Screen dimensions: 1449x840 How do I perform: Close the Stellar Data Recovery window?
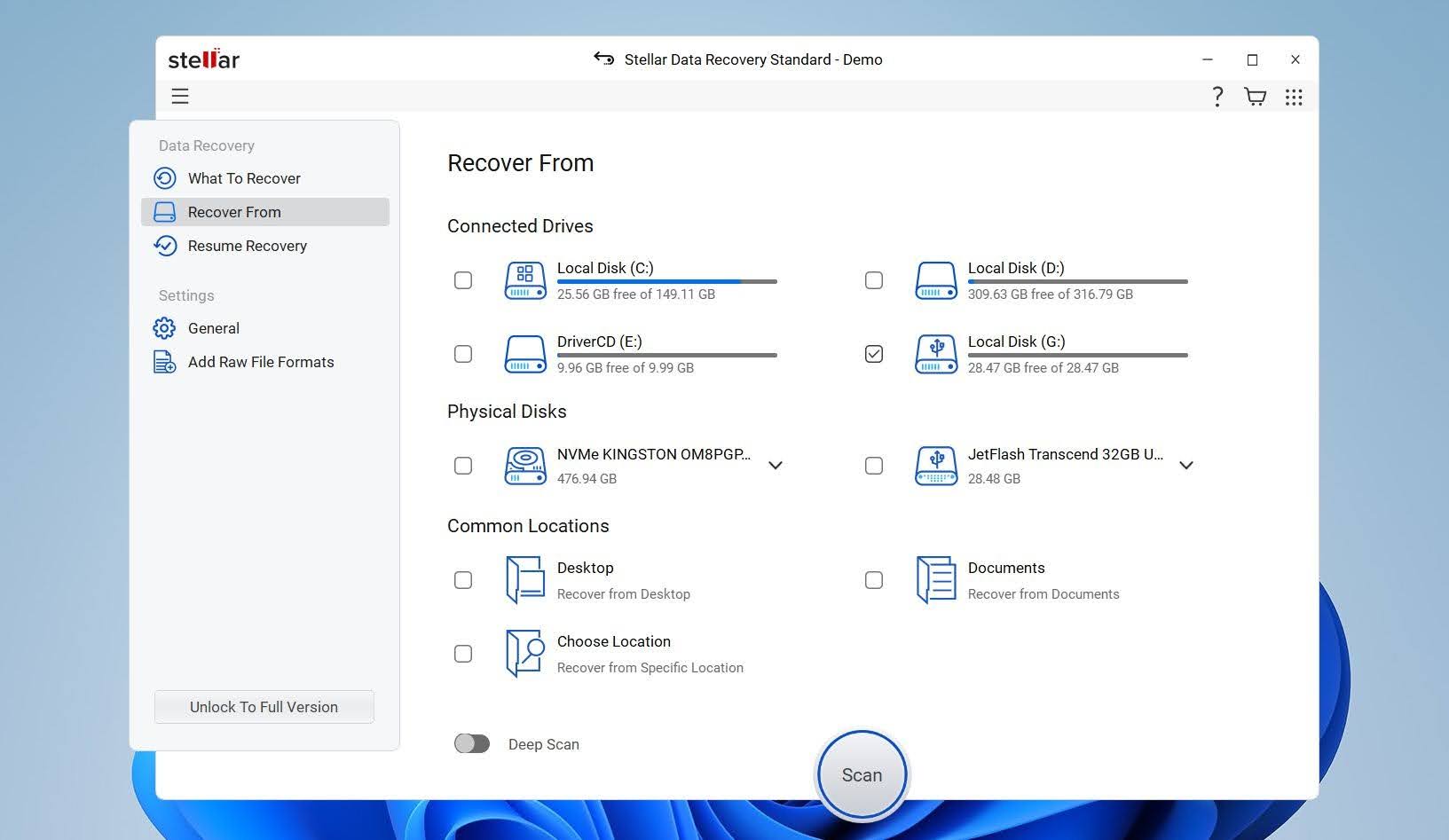(1295, 59)
